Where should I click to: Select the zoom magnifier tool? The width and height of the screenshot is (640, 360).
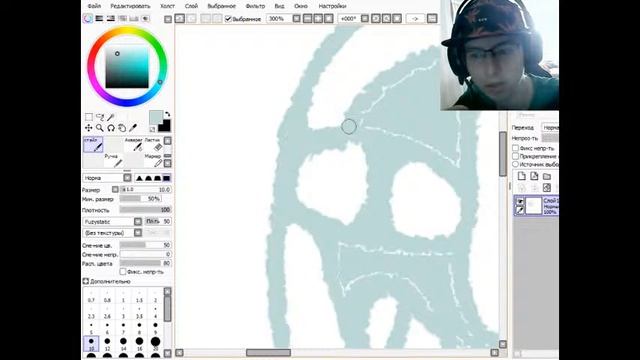coord(100,128)
